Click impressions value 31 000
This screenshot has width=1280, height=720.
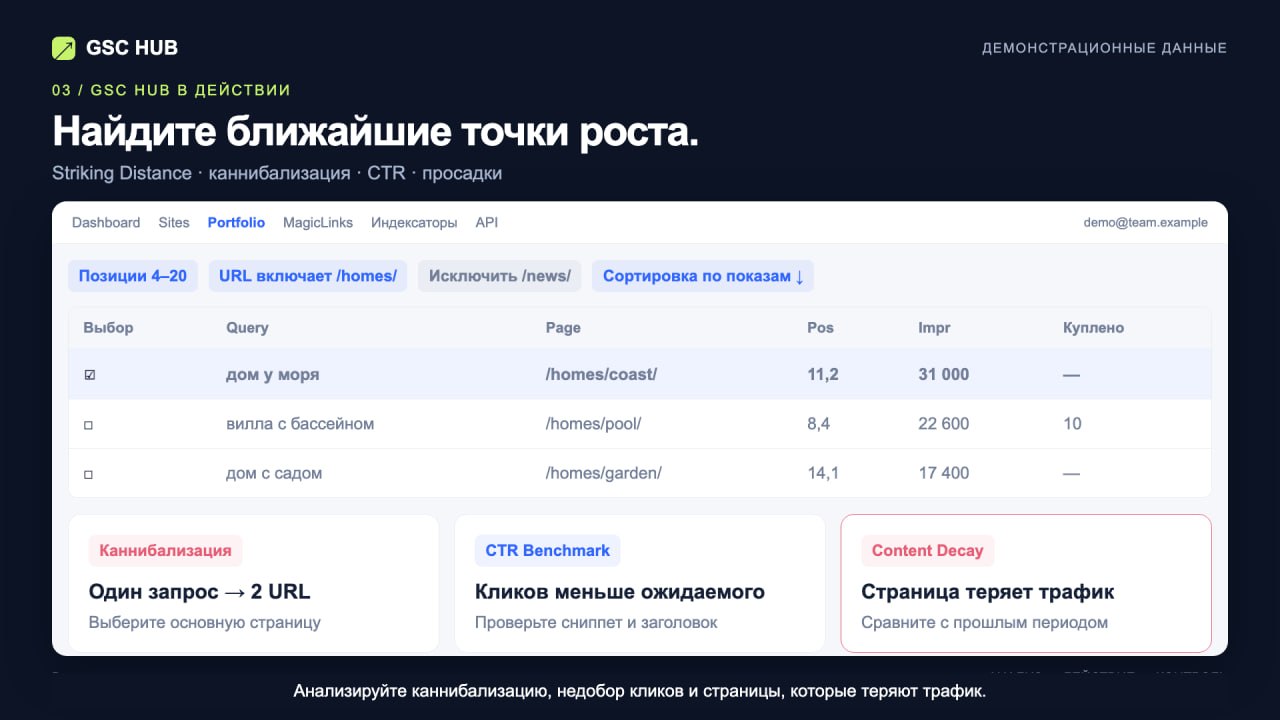[x=944, y=375]
